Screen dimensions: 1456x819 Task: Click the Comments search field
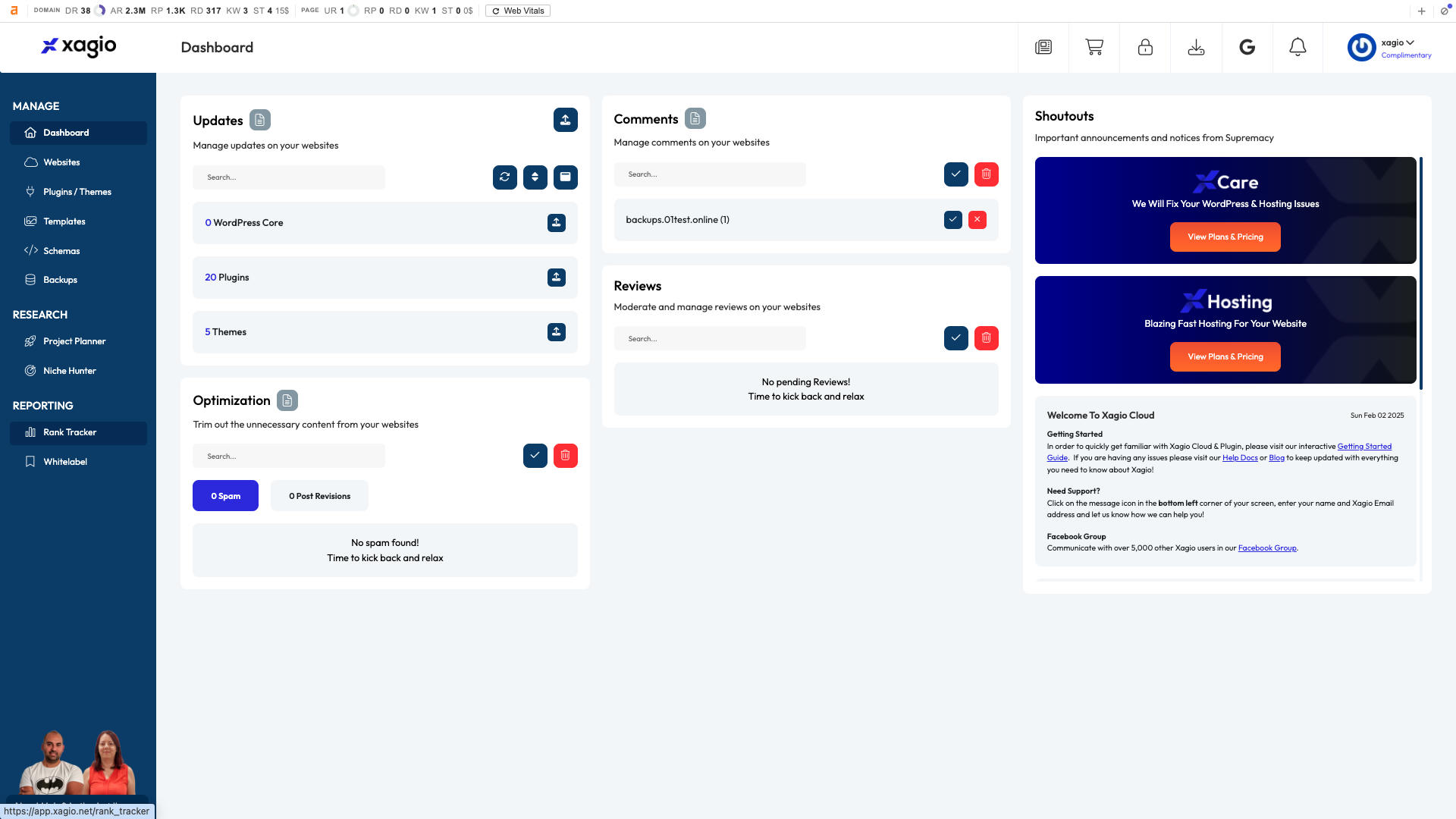point(710,174)
